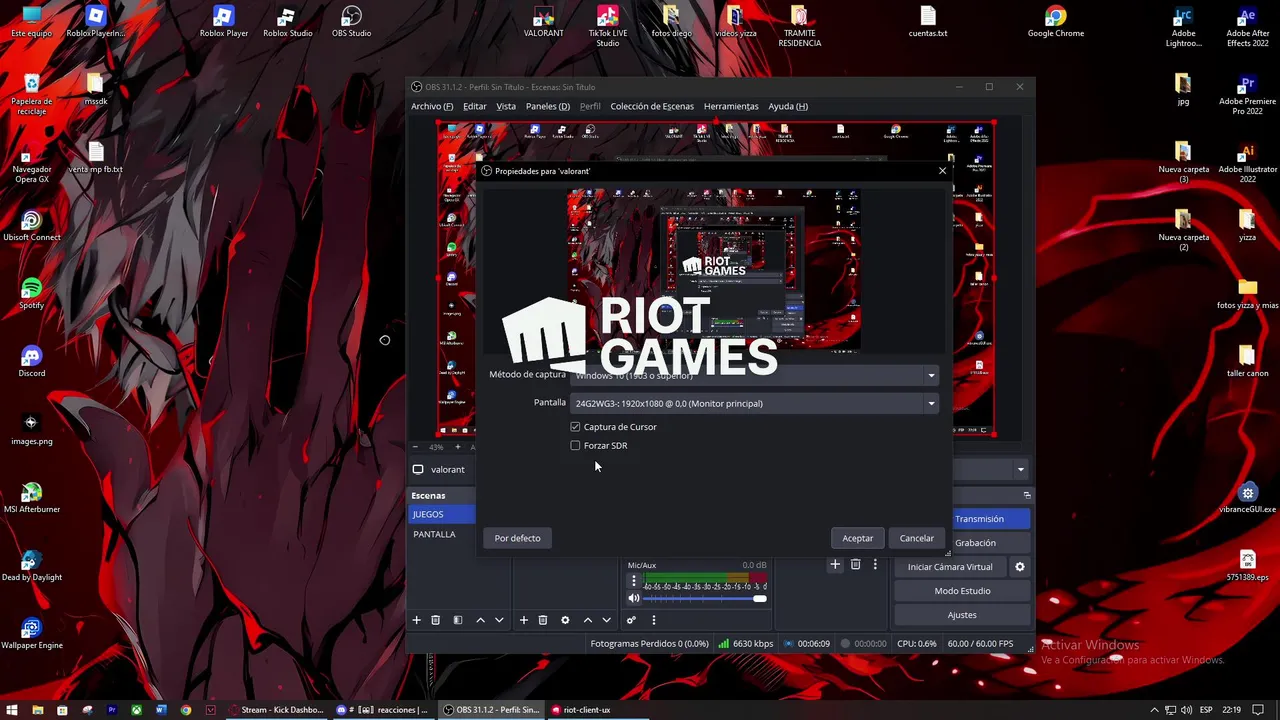Open MSI Afterburner desktop icon
The image size is (1280, 720).
pos(31,498)
